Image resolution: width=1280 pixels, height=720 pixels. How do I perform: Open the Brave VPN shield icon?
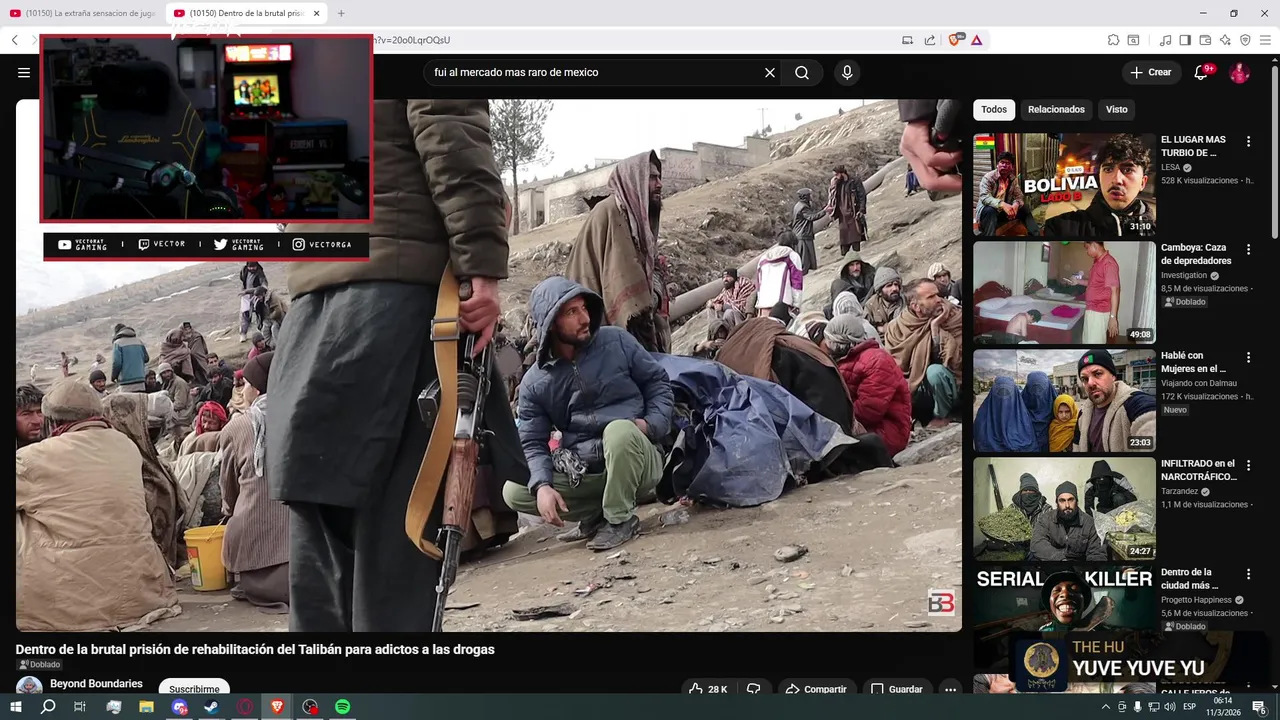coord(1245,40)
